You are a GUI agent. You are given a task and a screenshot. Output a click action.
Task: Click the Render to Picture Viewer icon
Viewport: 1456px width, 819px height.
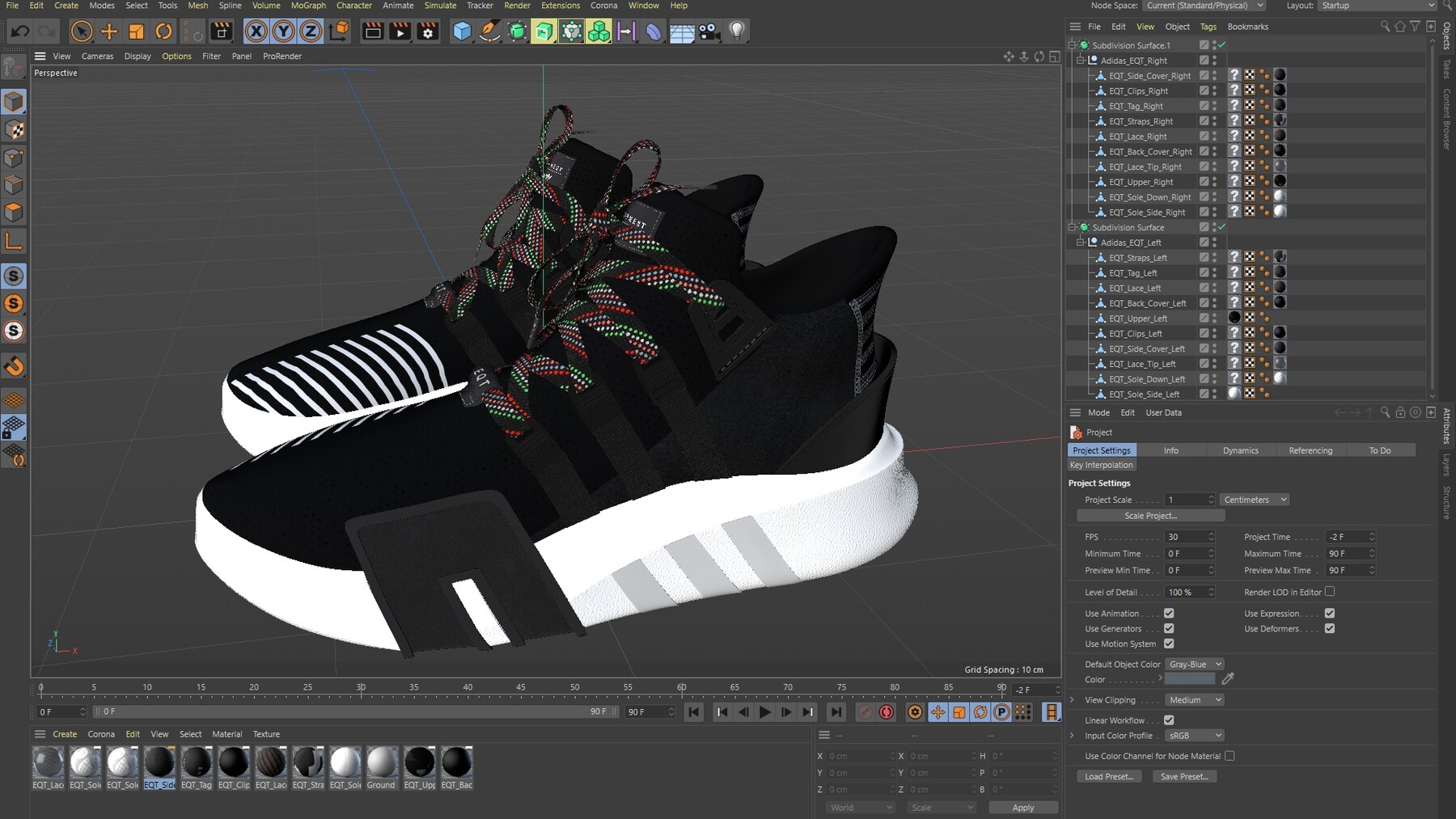coord(399,32)
